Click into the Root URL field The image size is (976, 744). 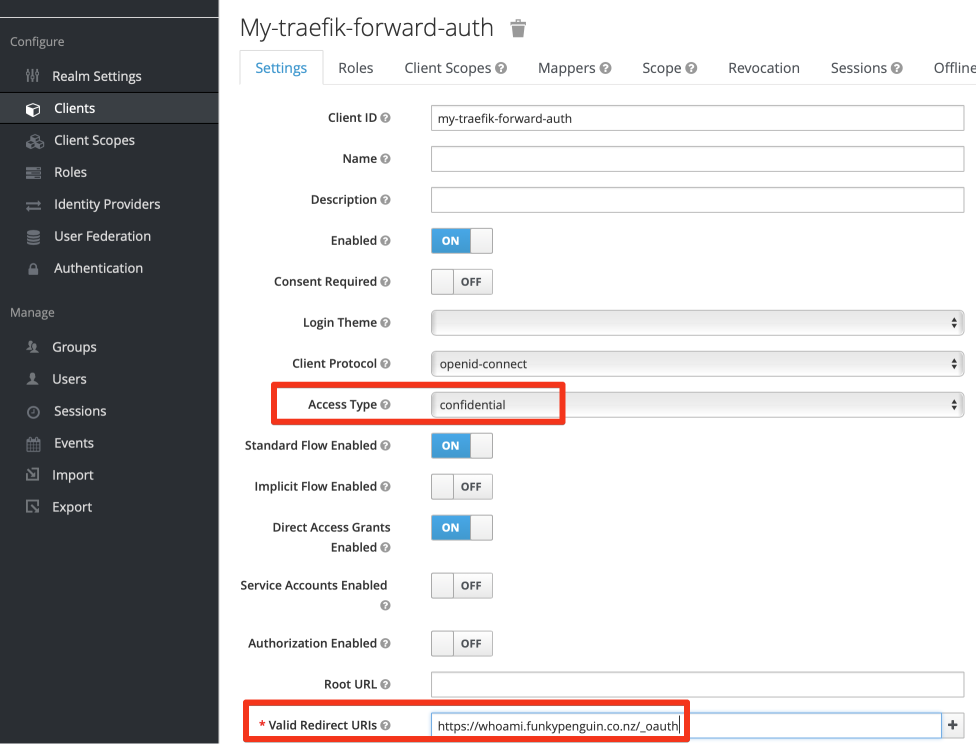(697, 684)
